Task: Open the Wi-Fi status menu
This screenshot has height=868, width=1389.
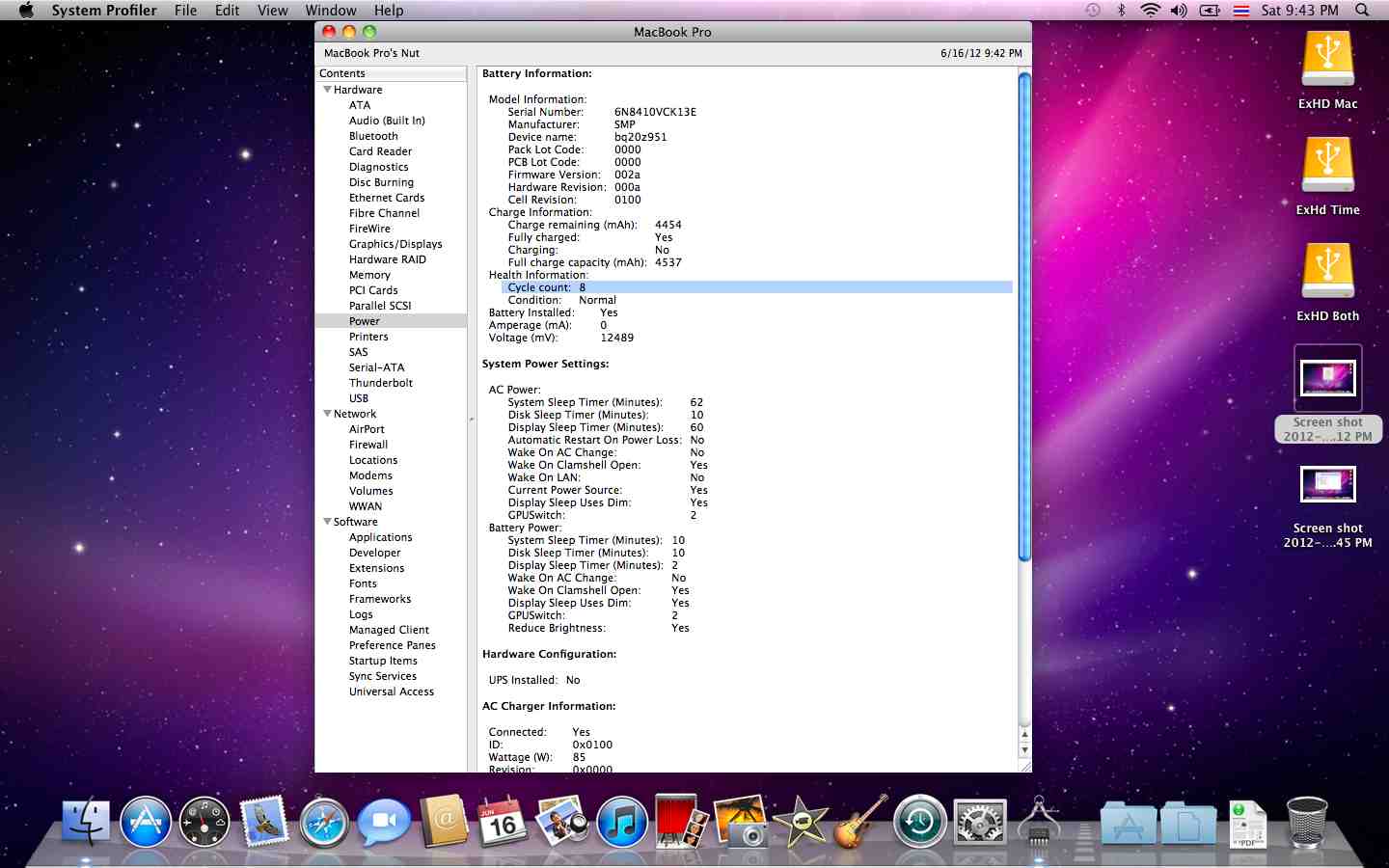Action: coord(1149,11)
